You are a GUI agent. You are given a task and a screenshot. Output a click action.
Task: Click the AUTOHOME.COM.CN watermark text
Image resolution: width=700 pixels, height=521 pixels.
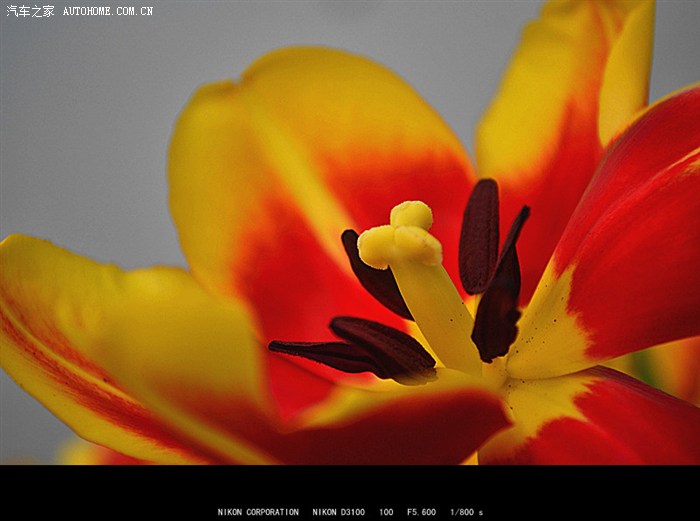click(108, 11)
